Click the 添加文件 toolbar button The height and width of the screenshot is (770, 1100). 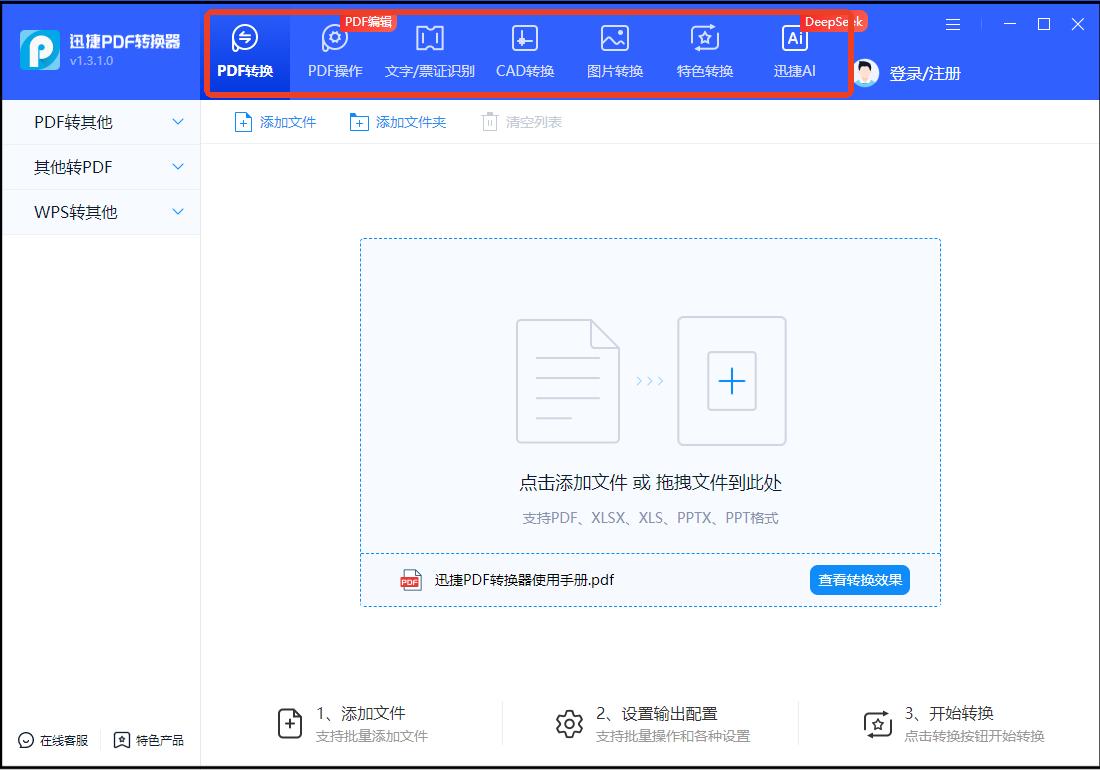tap(275, 122)
